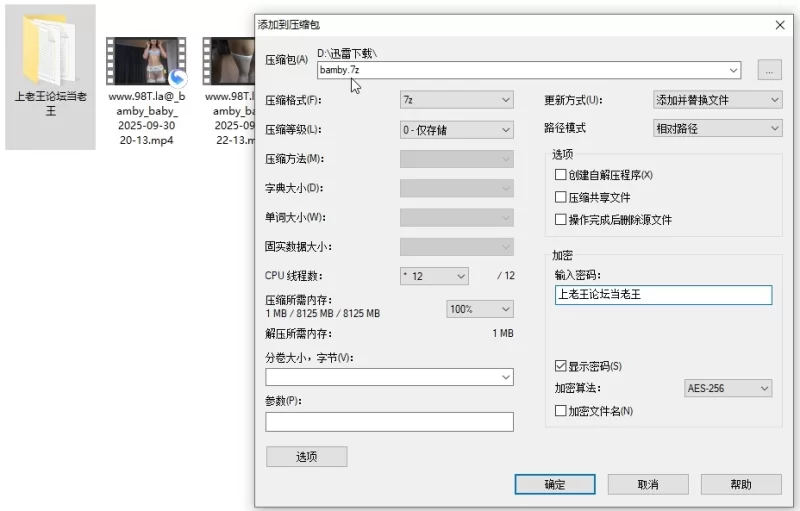Open the 压缩格式 7z dropdown
This screenshot has height=511, width=800.
457,100
